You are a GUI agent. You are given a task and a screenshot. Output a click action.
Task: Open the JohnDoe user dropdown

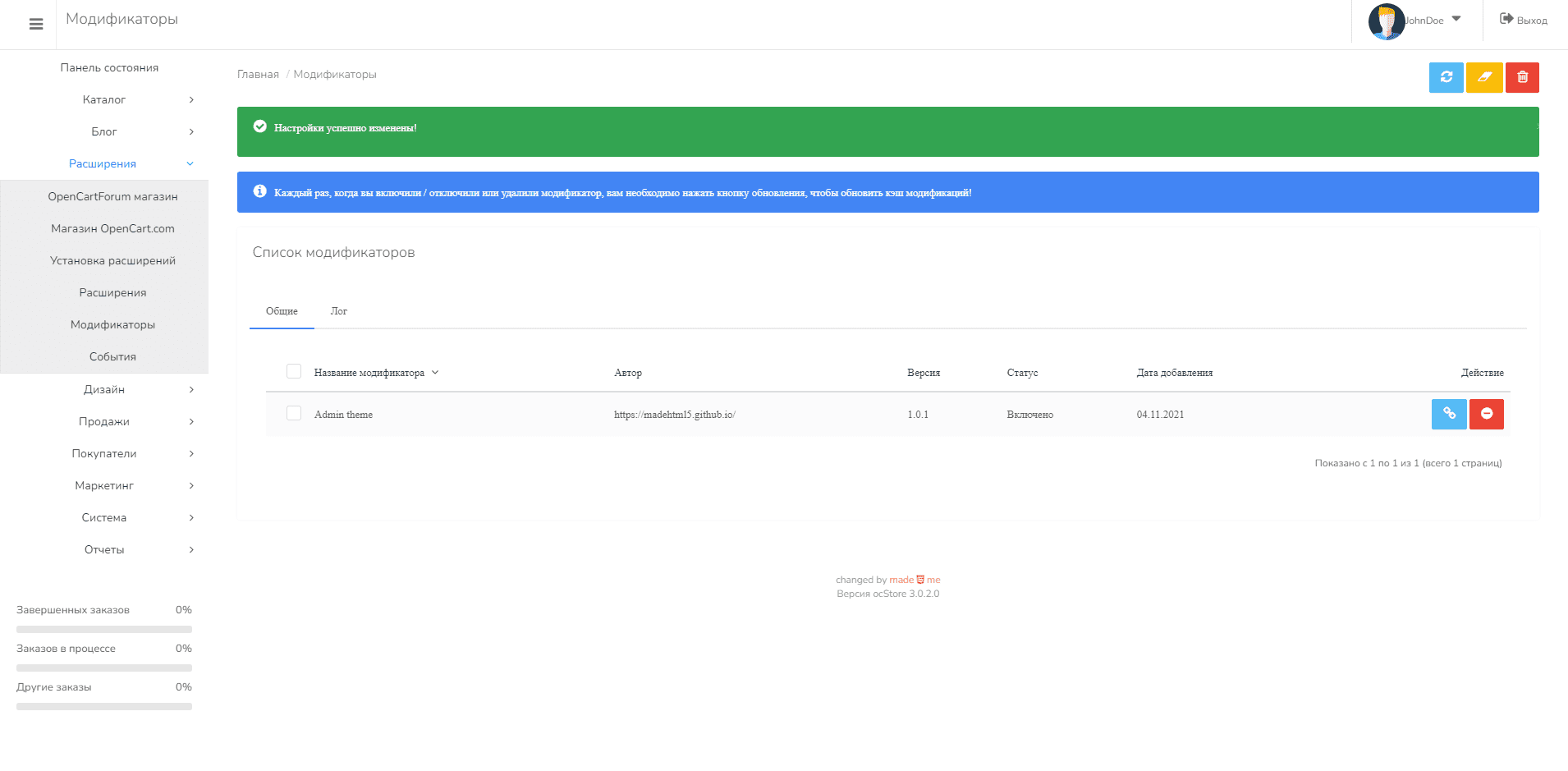(x=1433, y=21)
